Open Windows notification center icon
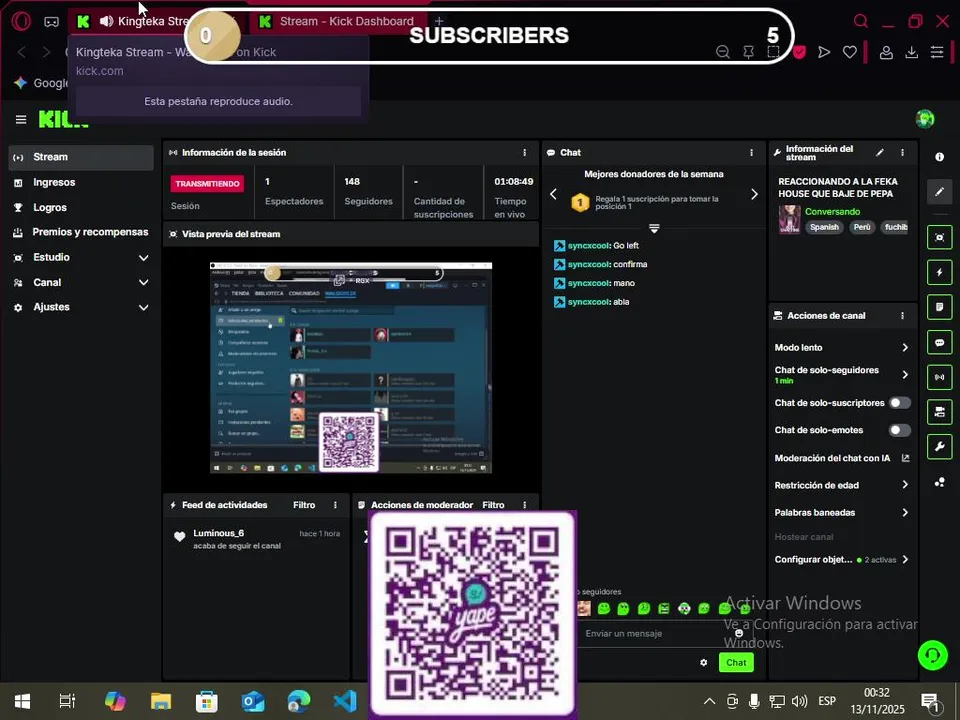The width and height of the screenshot is (960, 720). (929, 702)
